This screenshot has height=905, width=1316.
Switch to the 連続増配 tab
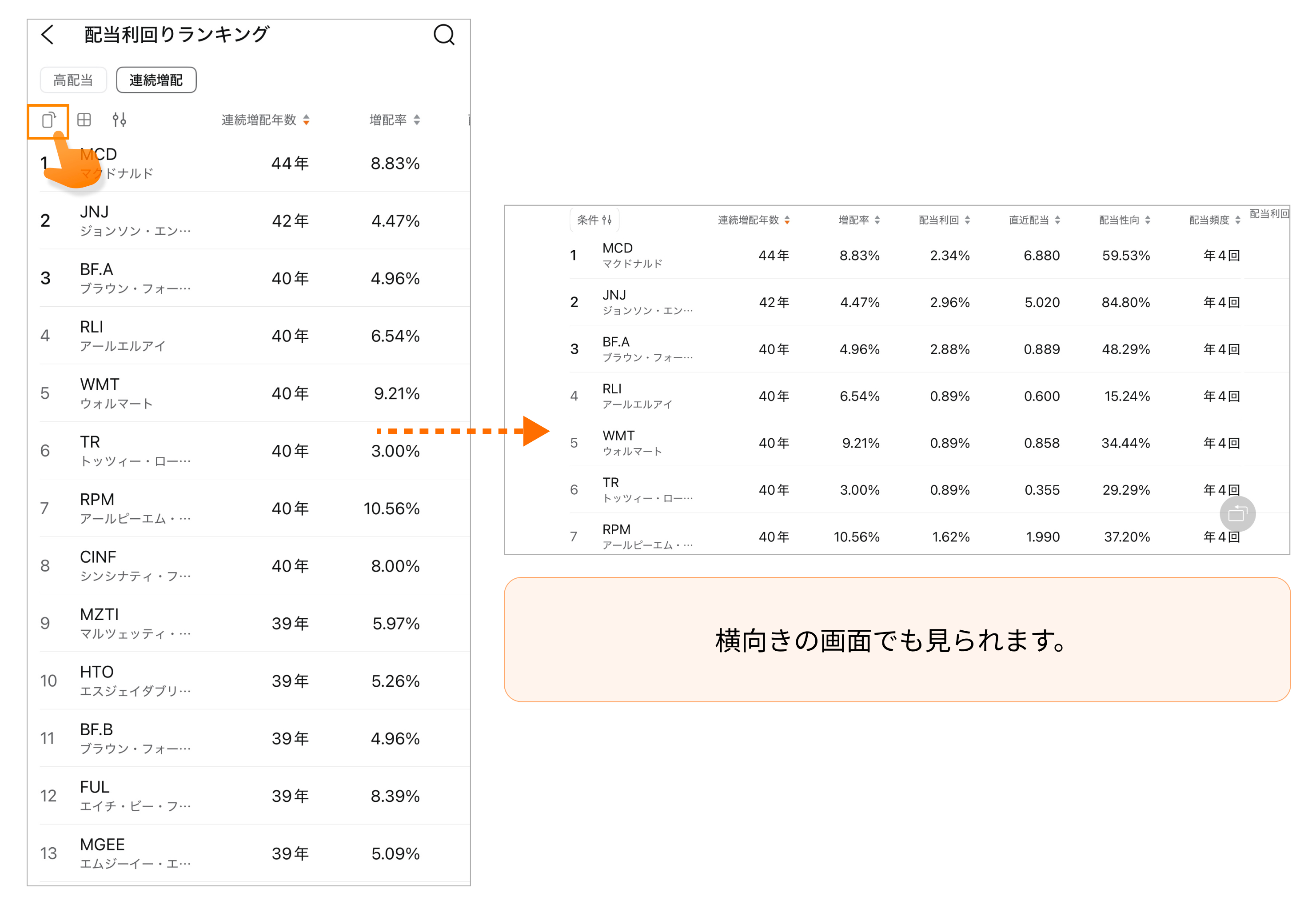click(x=156, y=80)
